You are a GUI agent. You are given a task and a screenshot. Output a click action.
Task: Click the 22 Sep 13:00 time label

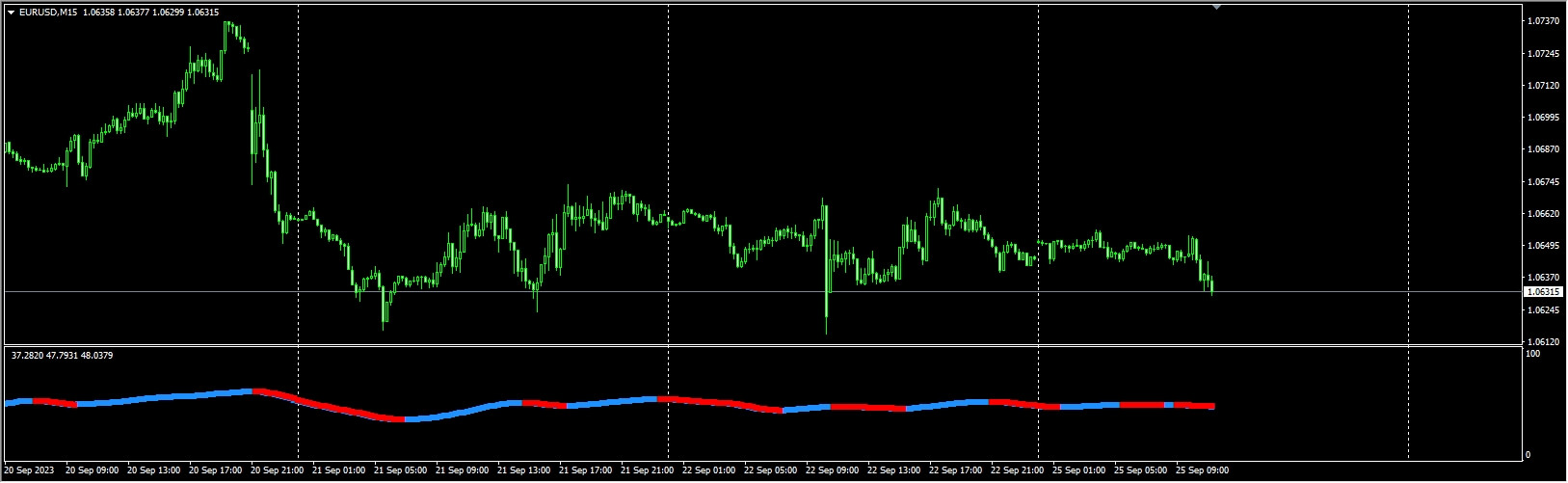(894, 470)
